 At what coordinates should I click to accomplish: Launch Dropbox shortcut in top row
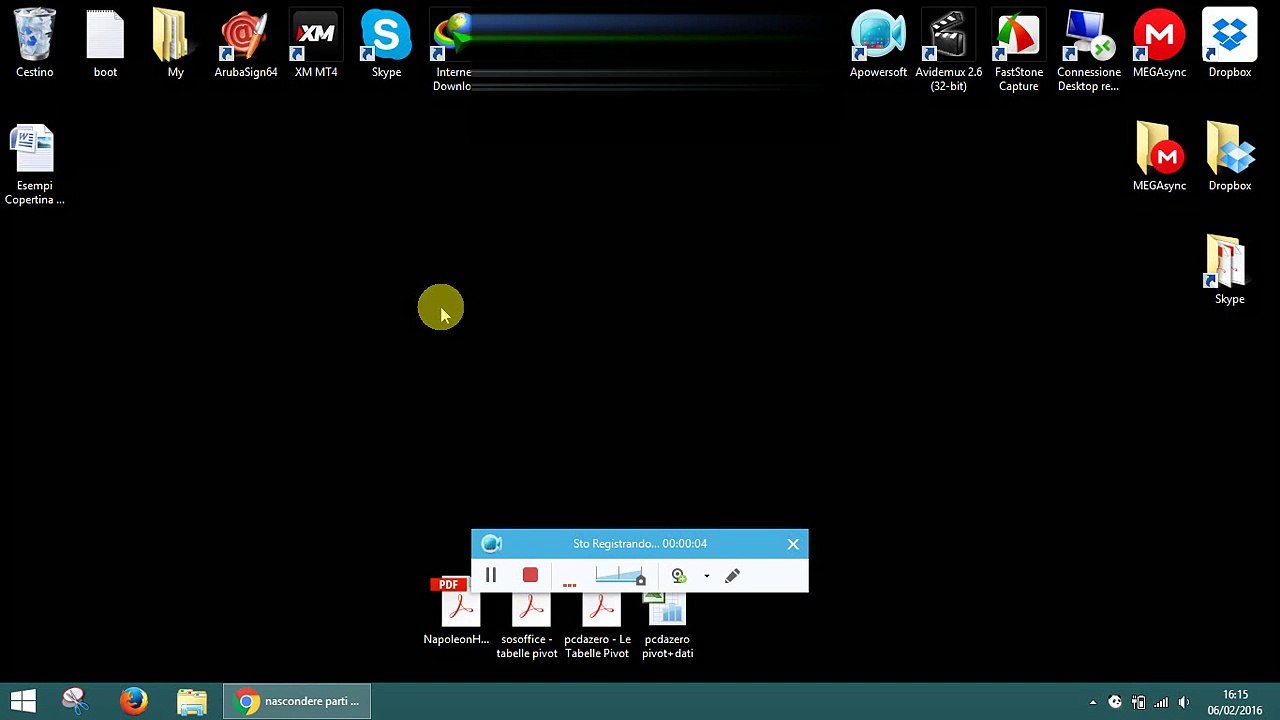pos(1229,44)
